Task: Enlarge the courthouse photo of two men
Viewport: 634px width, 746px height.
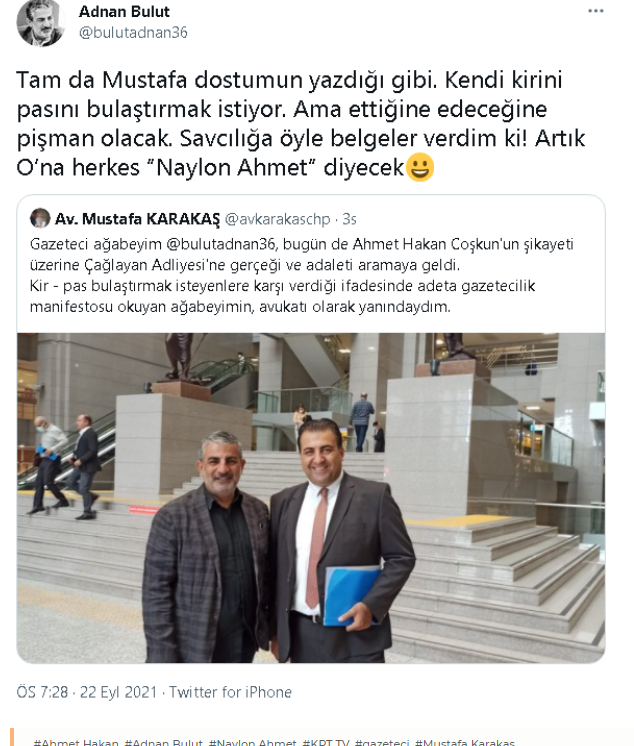Action: (311, 498)
